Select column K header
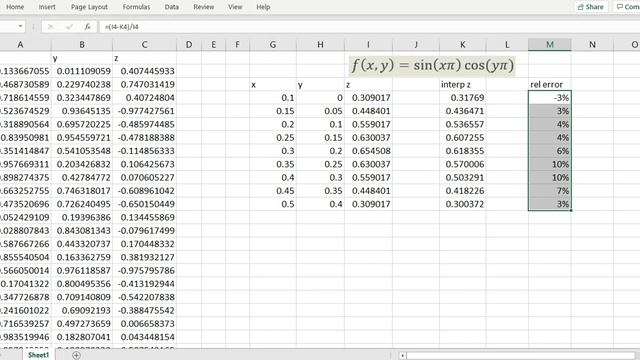640x360 pixels. pyautogui.click(x=462, y=45)
